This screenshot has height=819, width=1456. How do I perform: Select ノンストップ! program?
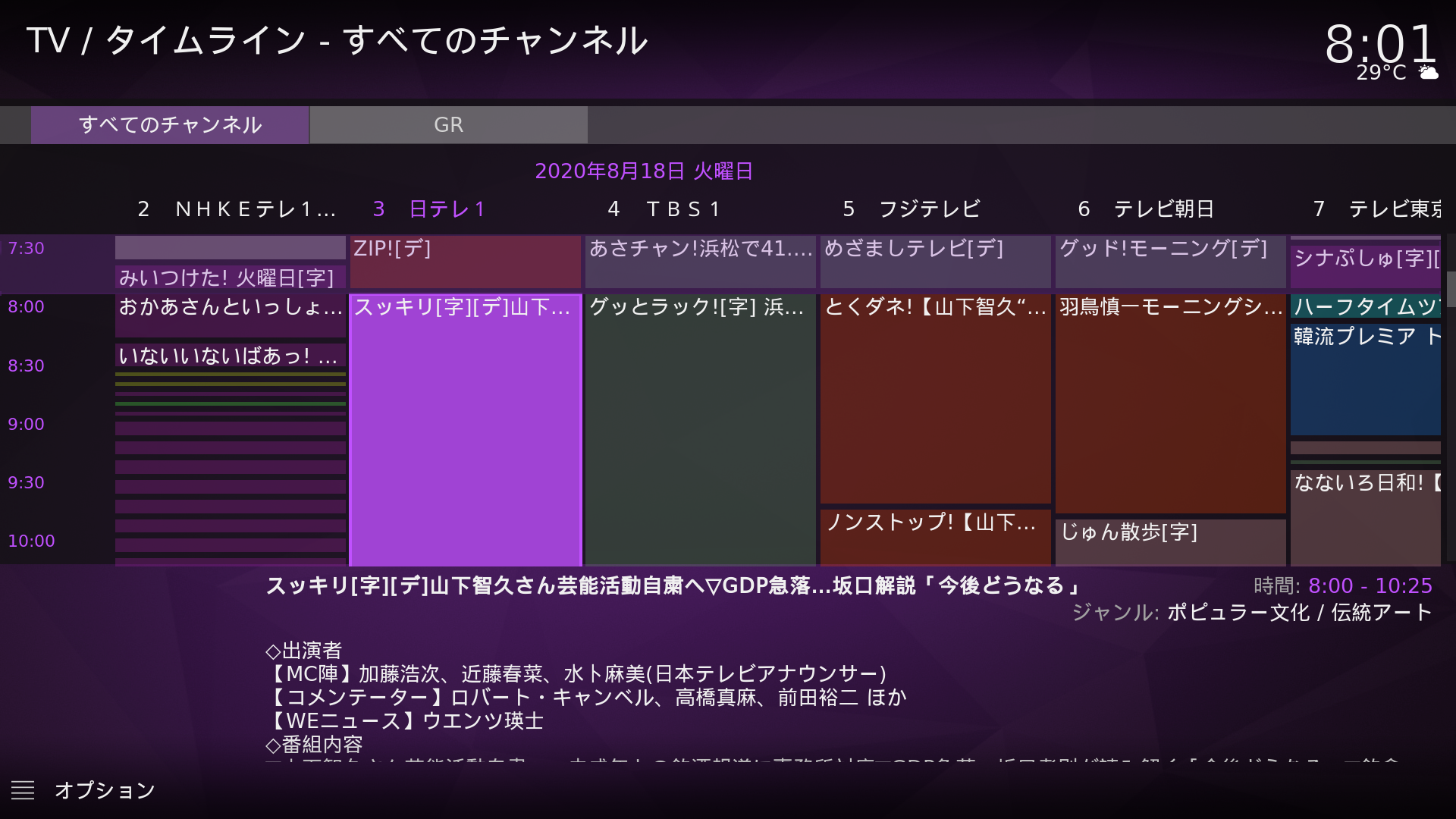(x=935, y=537)
